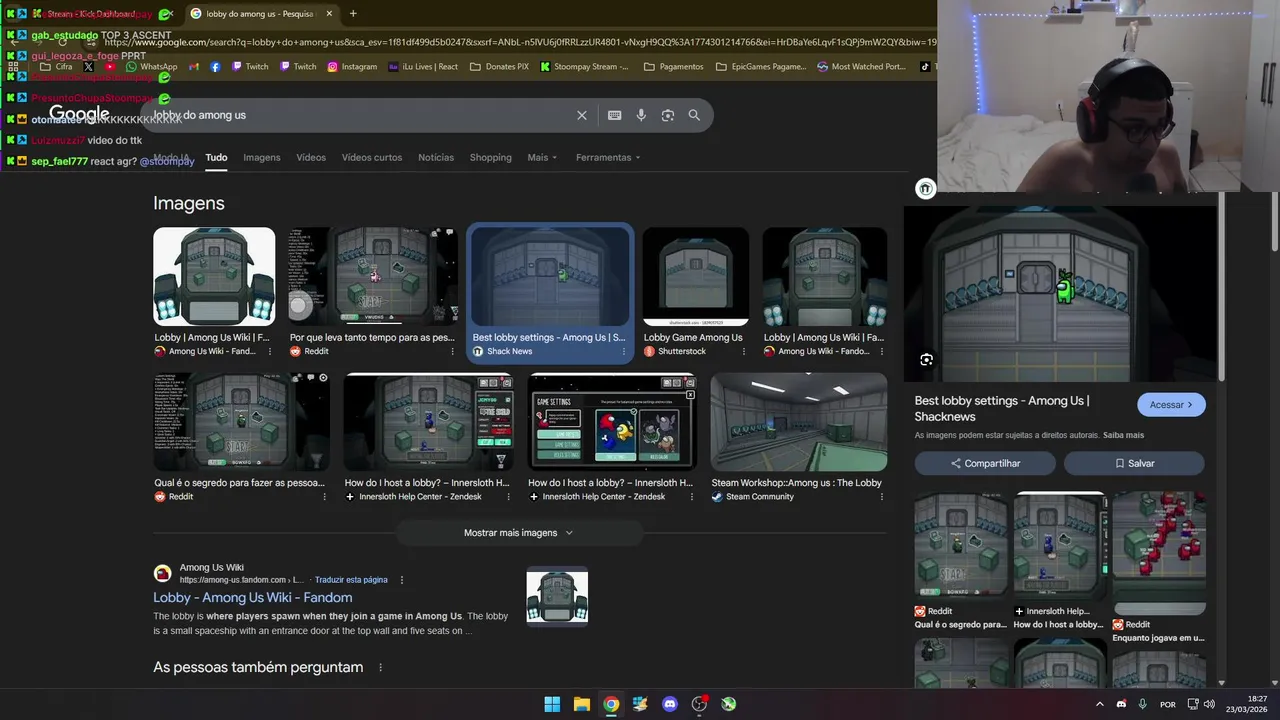The image size is (1280, 720).
Task: Click the Among Us Wiki result thumbnail
Action: pos(557,597)
